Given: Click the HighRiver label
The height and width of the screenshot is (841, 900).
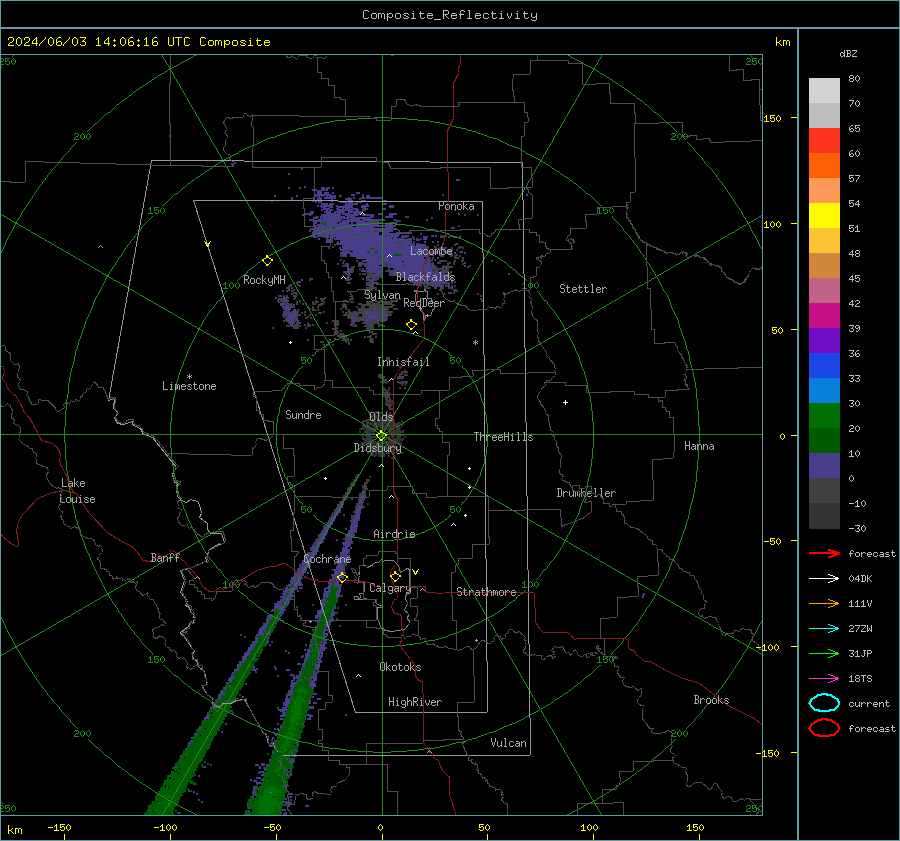Looking at the screenshot, I should pyautogui.click(x=415, y=702).
